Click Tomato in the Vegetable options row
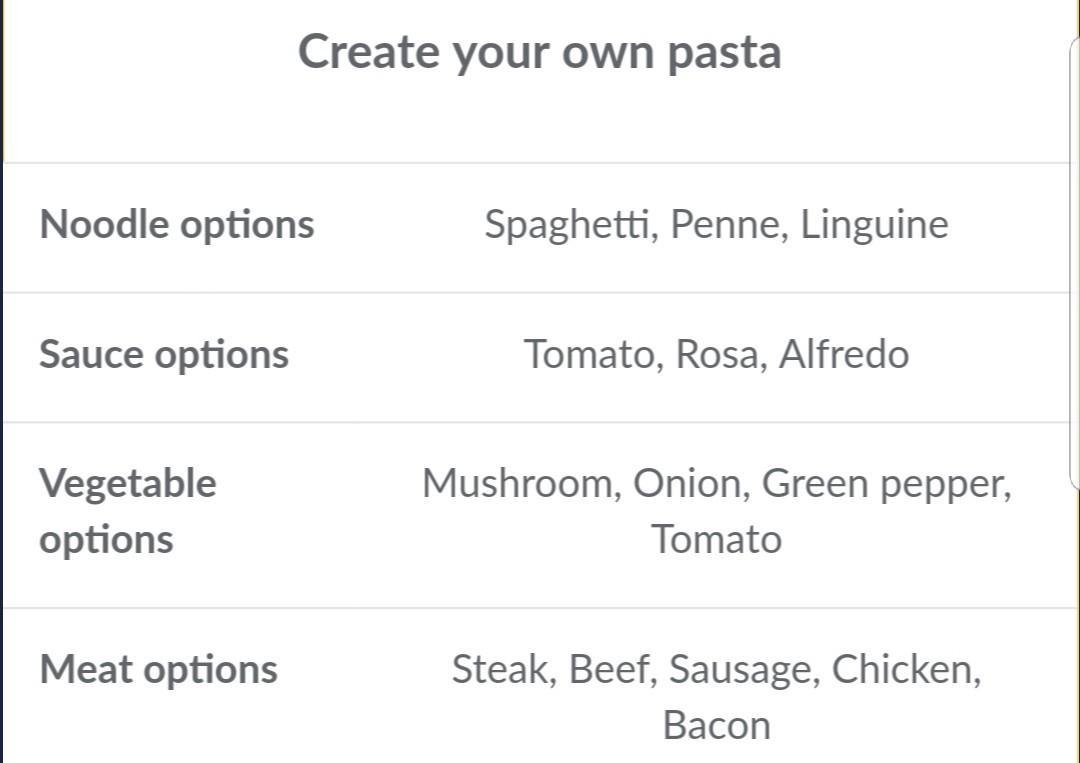Viewport: 1080px width, 763px height. click(x=716, y=540)
